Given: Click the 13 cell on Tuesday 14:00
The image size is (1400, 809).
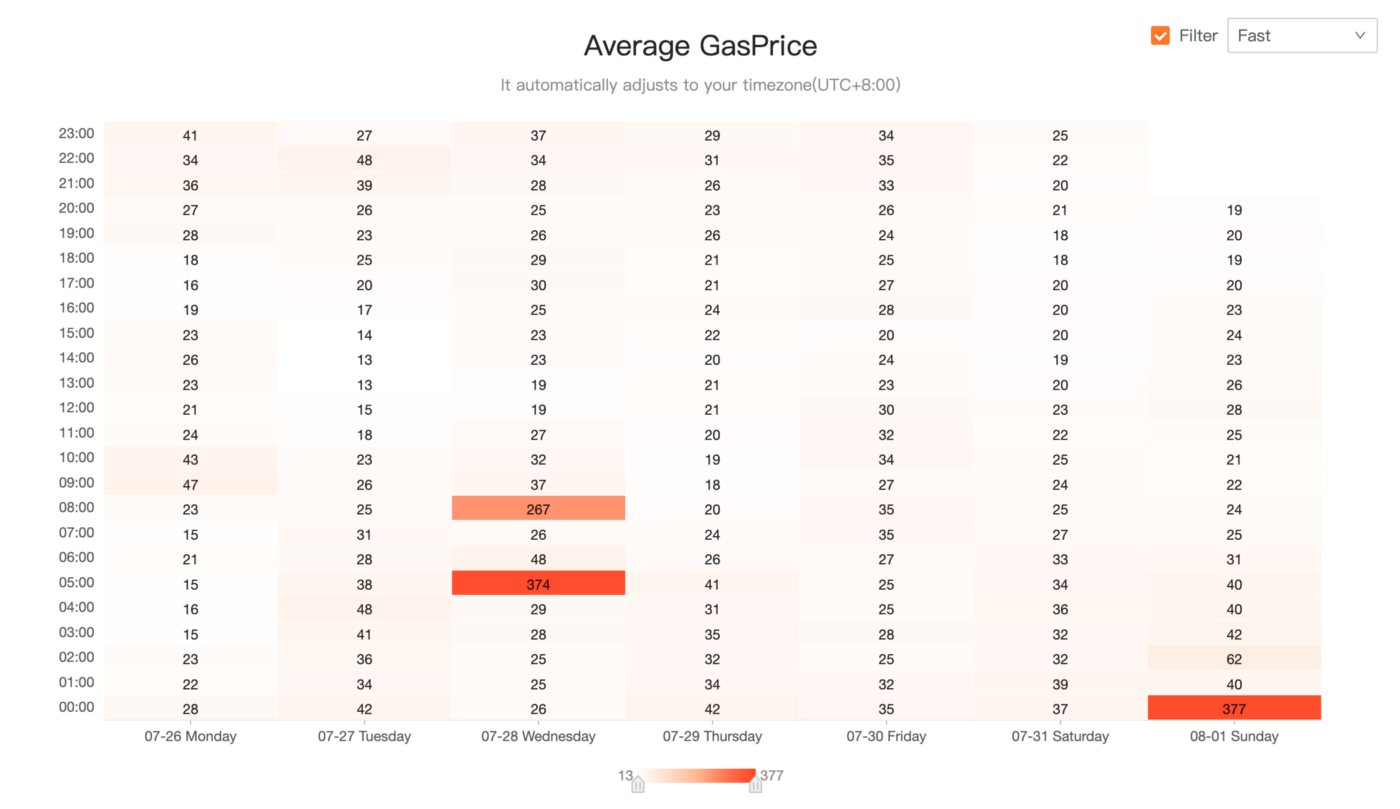Looking at the screenshot, I should click(x=364, y=359).
